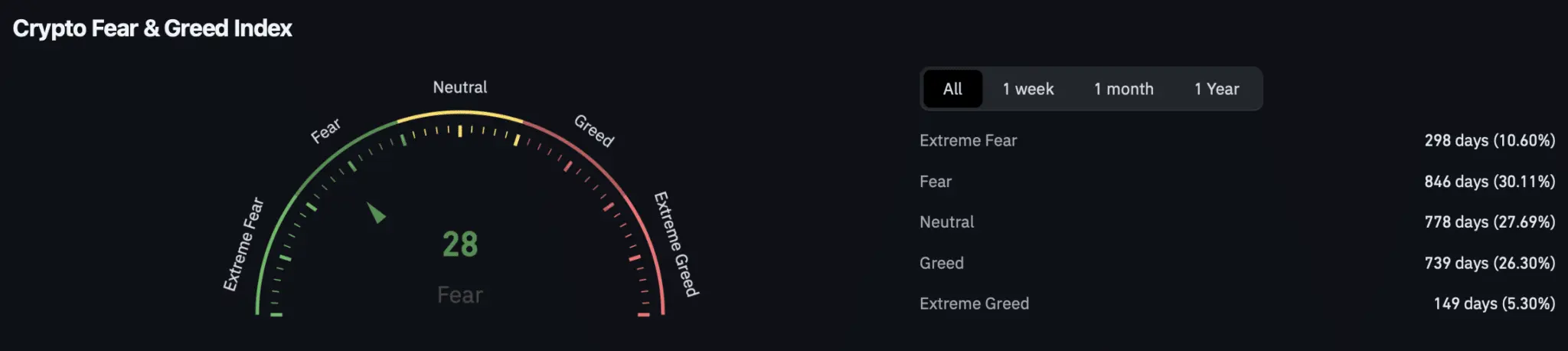Switch to the 1 month tab
This screenshot has width=1568, height=351.
click(x=1123, y=89)
